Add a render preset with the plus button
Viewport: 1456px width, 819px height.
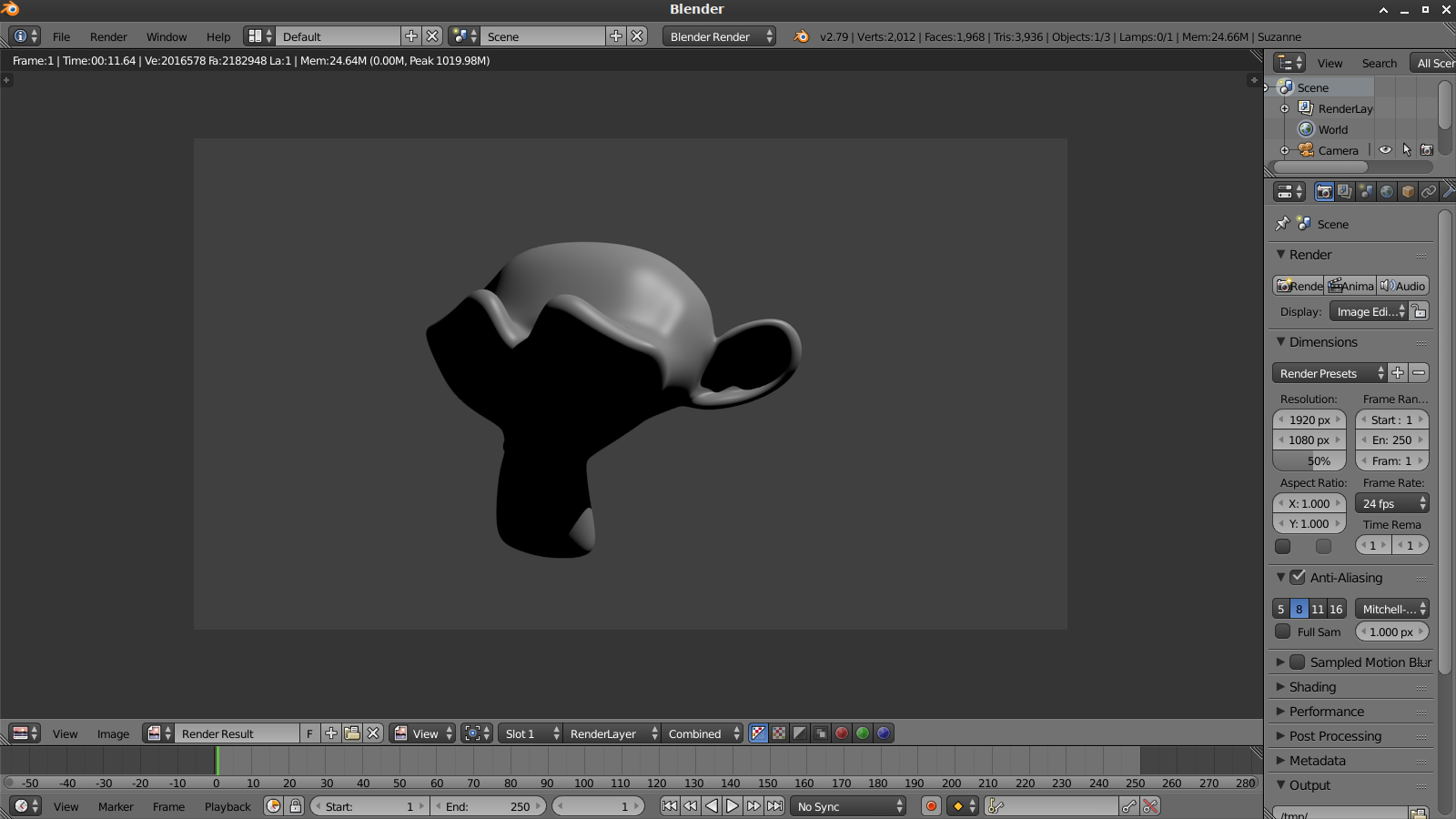click(1398, 373)
